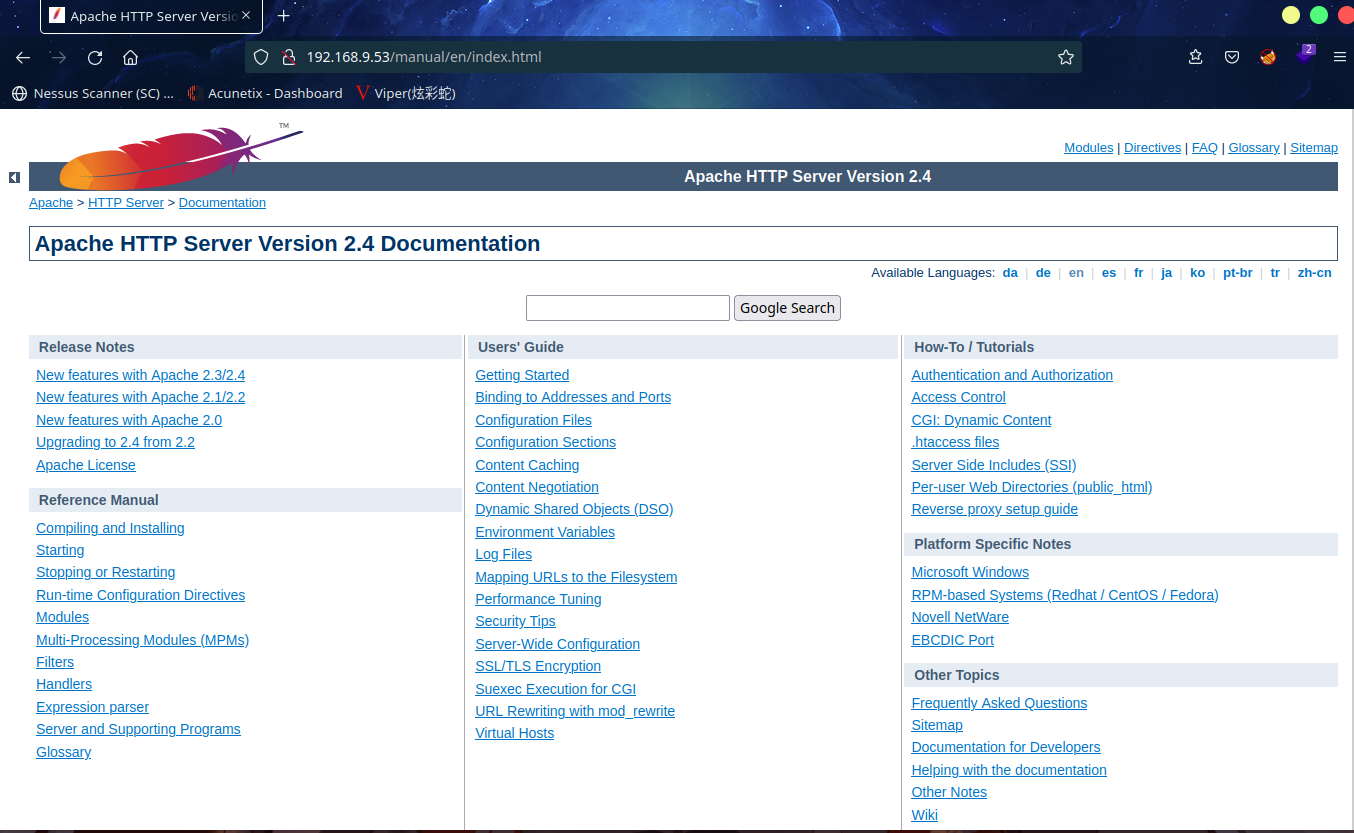Open Multi-Processing Modules (MPMs)

(142, 640)
